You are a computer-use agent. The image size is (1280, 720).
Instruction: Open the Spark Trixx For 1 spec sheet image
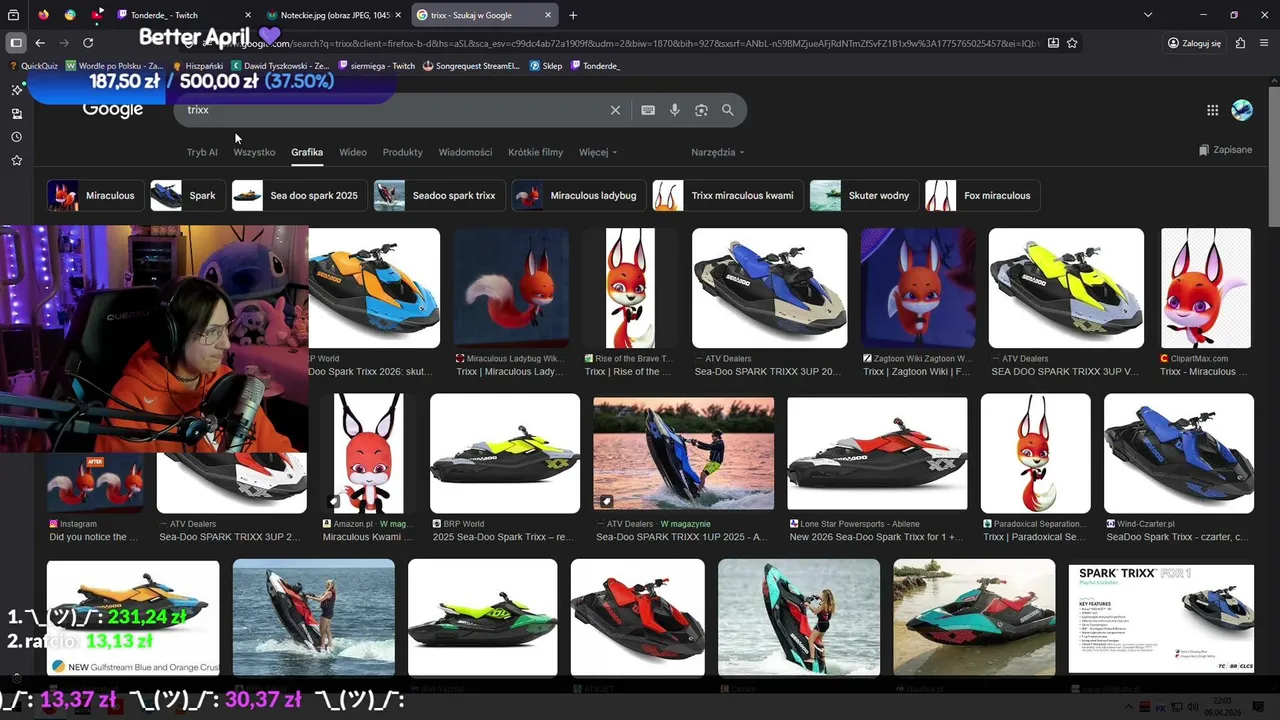coord(1161,618)
